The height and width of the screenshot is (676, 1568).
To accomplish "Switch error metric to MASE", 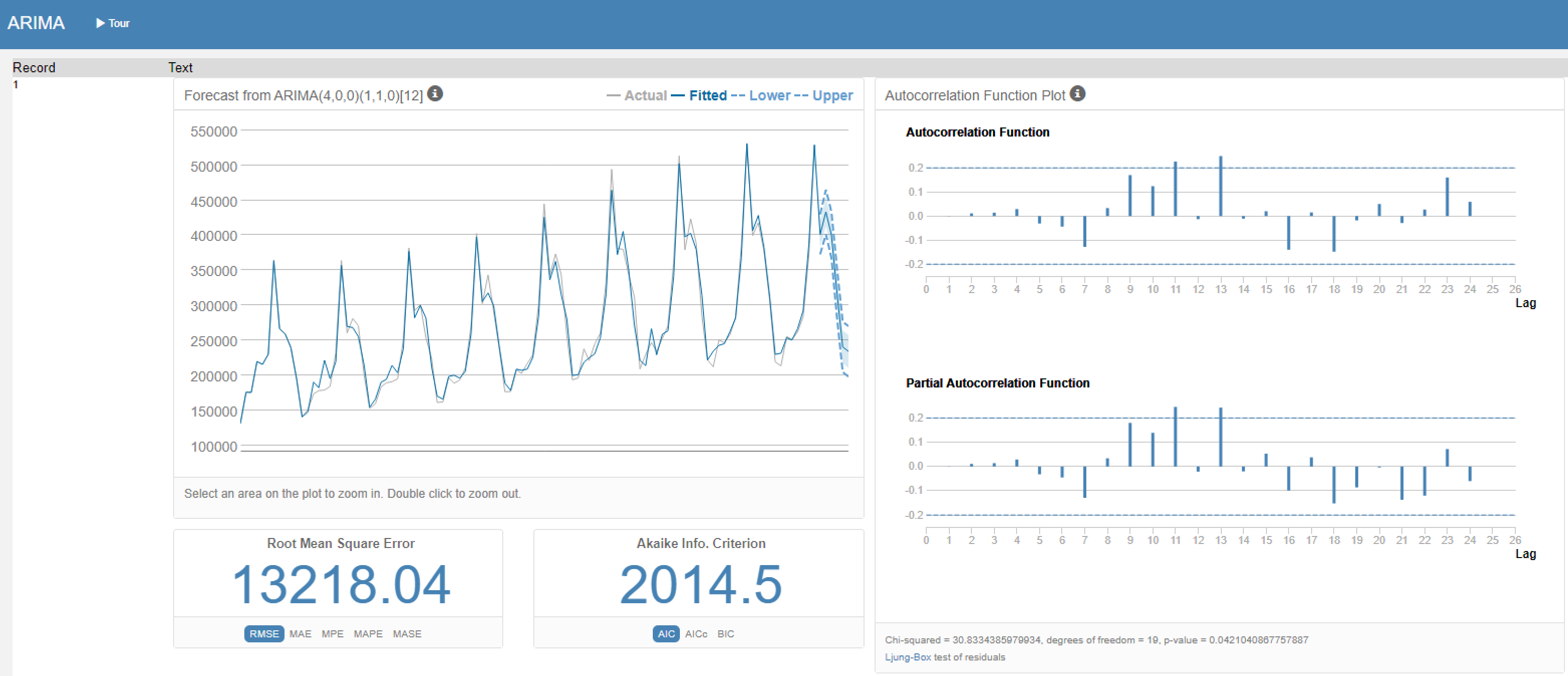I will click(406, 634).
